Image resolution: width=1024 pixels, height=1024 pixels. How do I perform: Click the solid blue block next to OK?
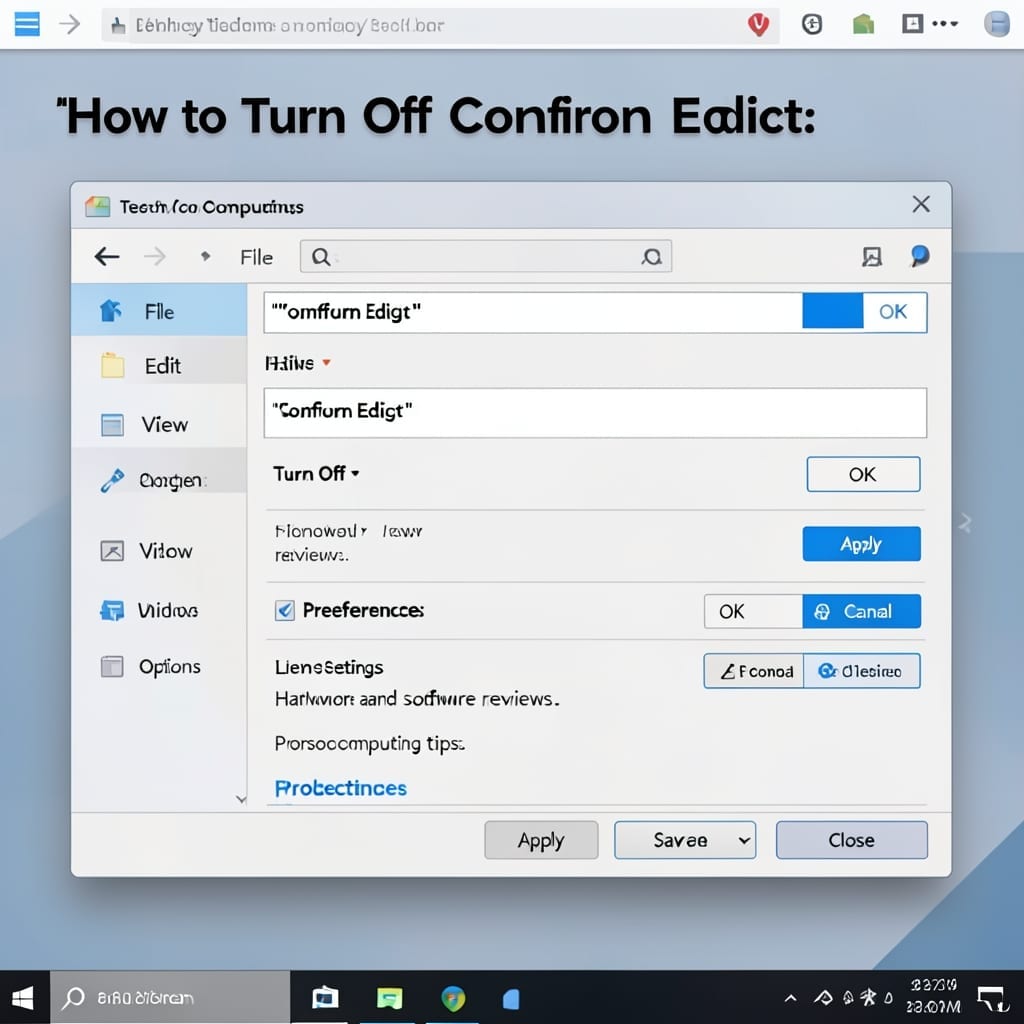click(x=832, y=310)
